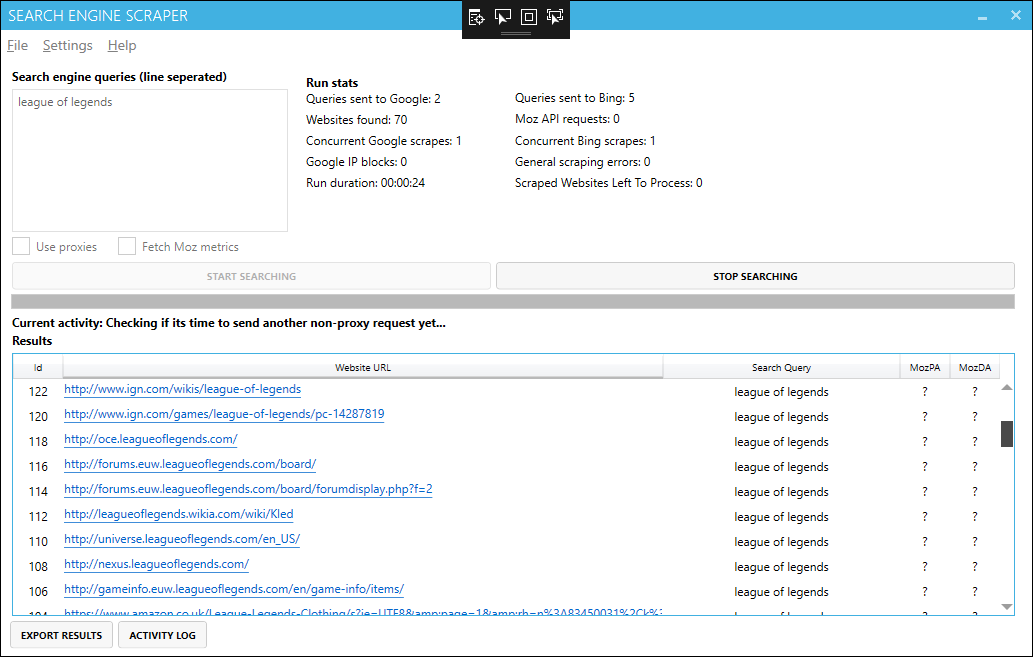
Task: Click the 'Moz API requests: 0' stat
Action: coord(567,119)
